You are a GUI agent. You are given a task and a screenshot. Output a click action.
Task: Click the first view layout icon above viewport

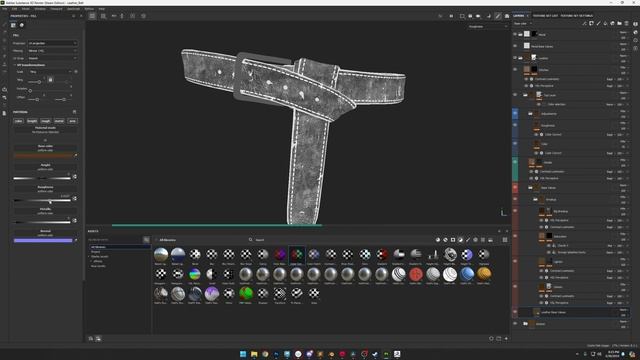pos(92,16)
